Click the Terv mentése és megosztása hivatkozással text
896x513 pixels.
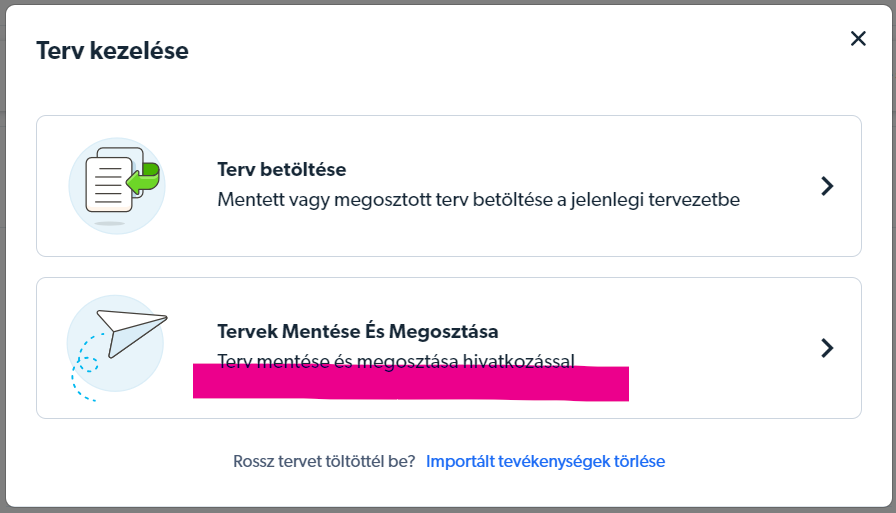point(396,360)
